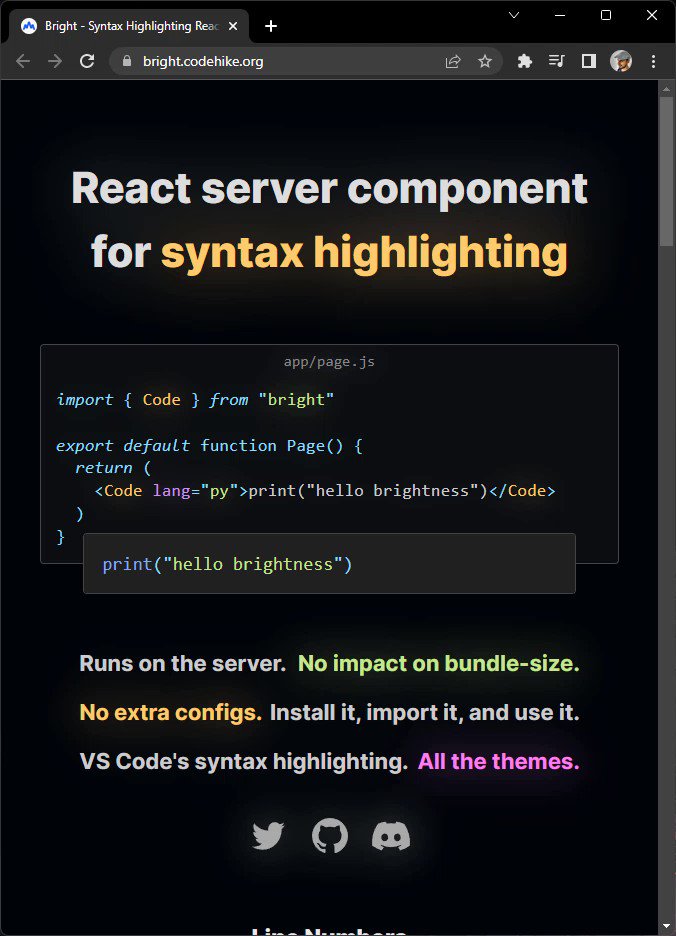The image size is (676, 936).
Task: Click the app/page.js file title
Action: point(329,362)
